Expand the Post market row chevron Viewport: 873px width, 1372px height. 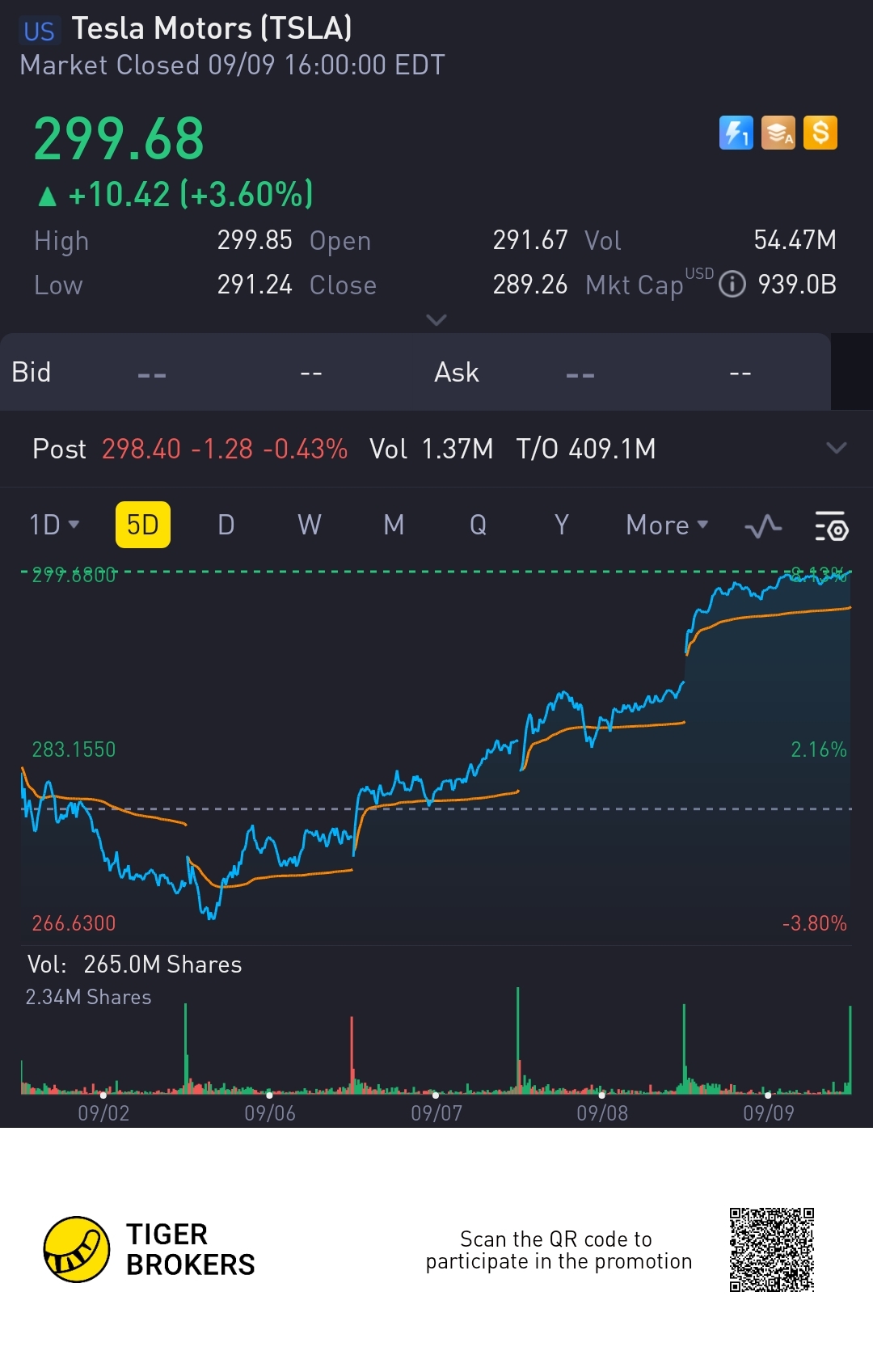click(x=836, y=448)
